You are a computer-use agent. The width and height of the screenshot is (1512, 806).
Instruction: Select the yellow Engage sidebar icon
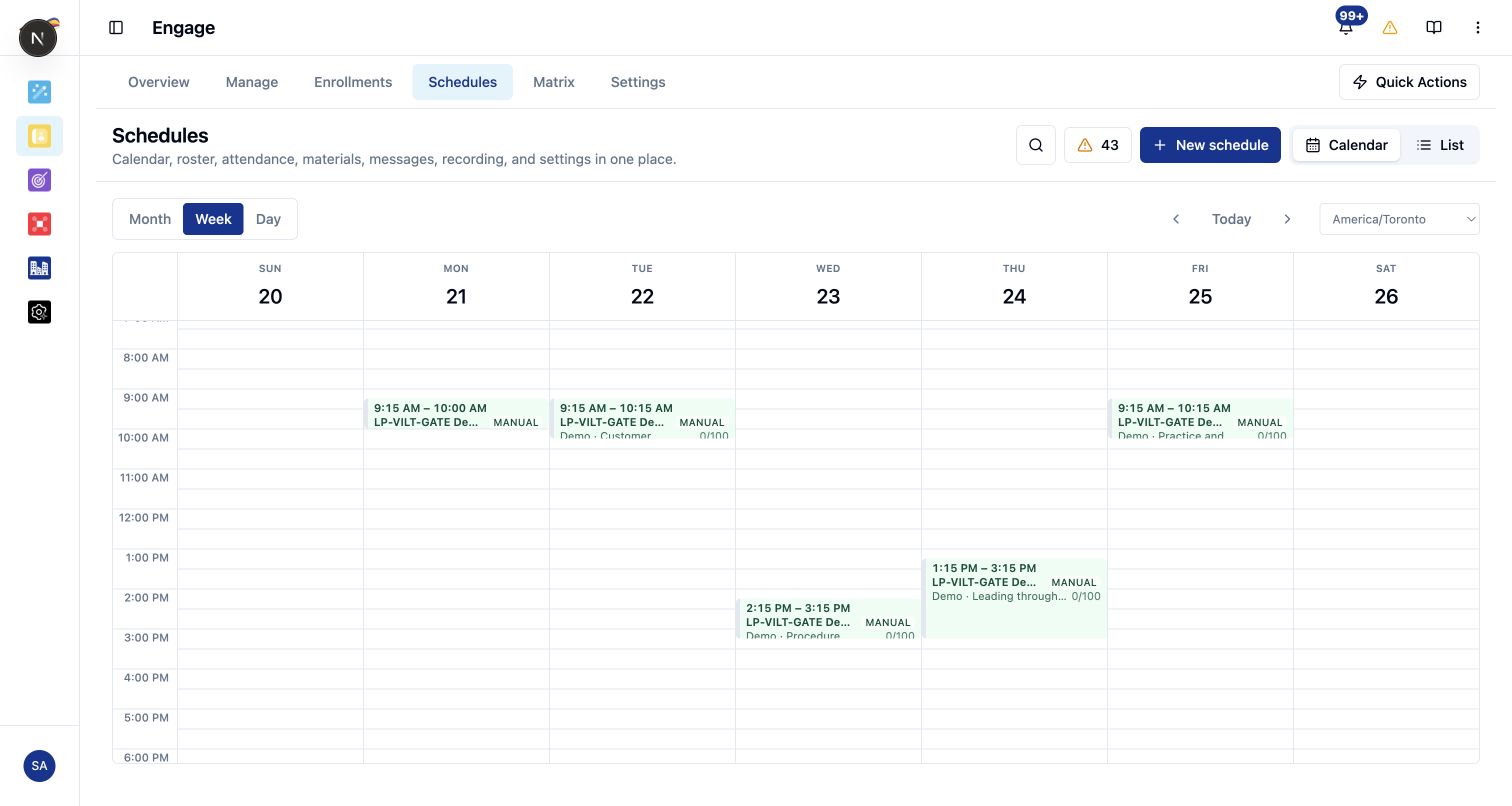point(39,136)
